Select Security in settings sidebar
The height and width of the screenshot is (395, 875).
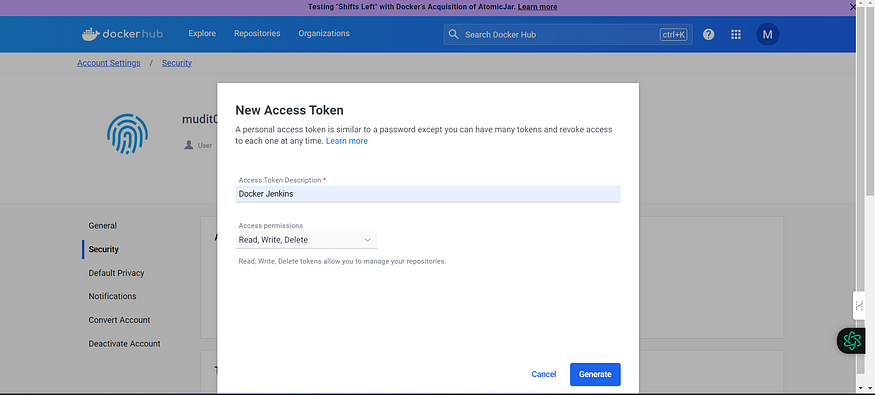tap(104, 249)
